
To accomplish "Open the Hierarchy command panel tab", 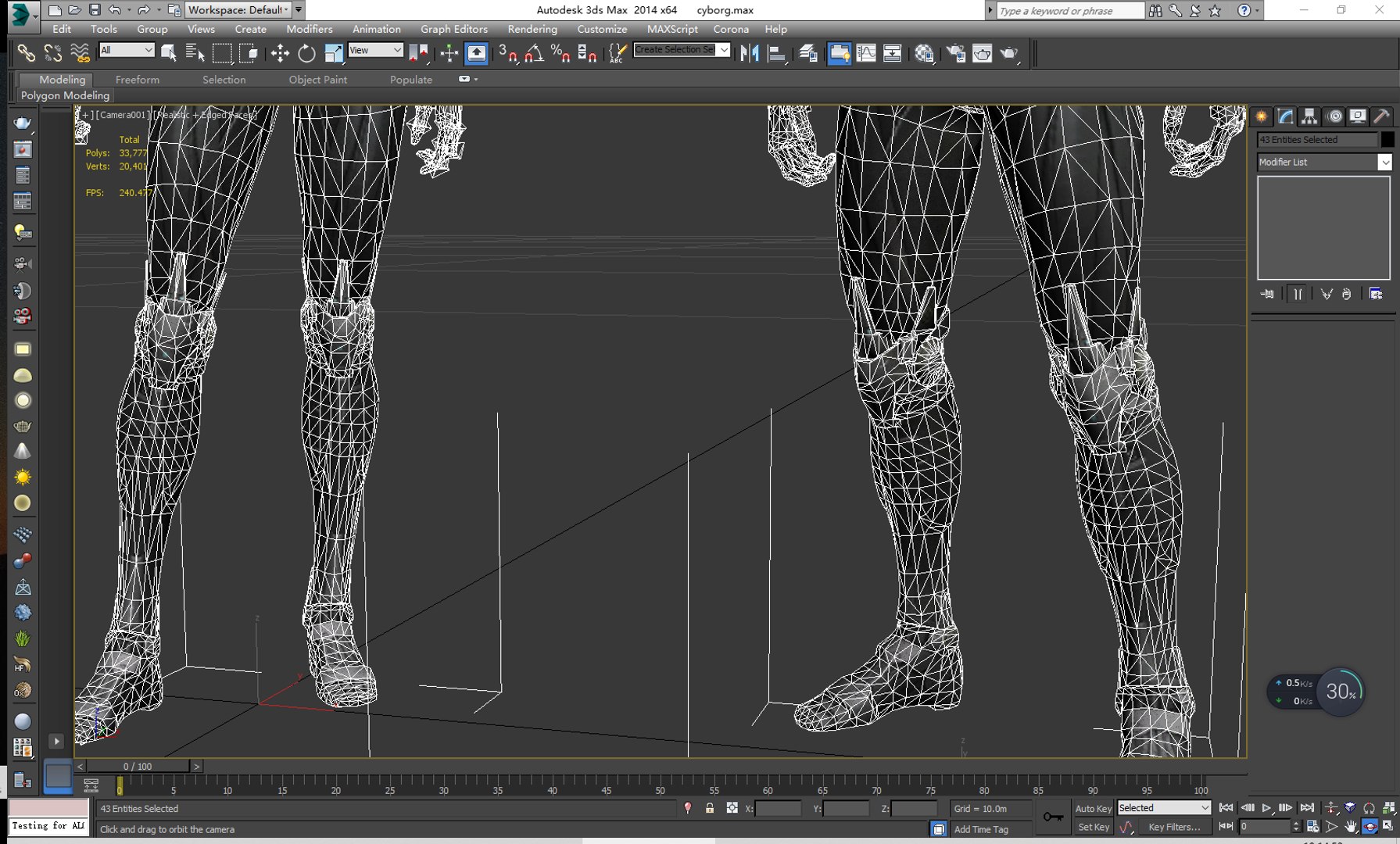I will [1309, 116].
